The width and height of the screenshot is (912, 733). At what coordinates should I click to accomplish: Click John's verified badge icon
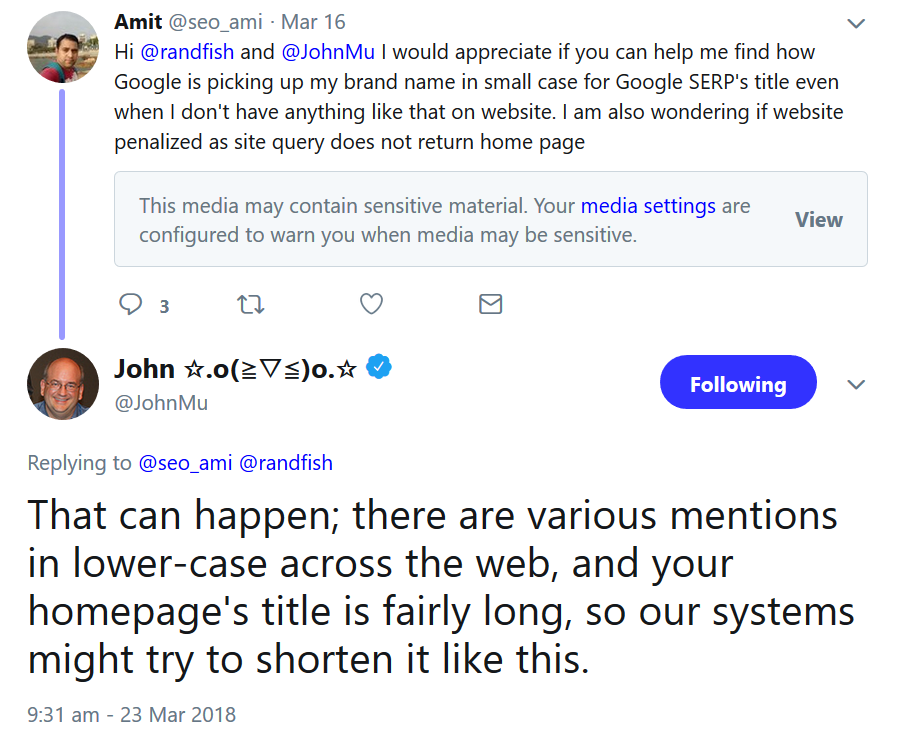click(x=378, y=367)
